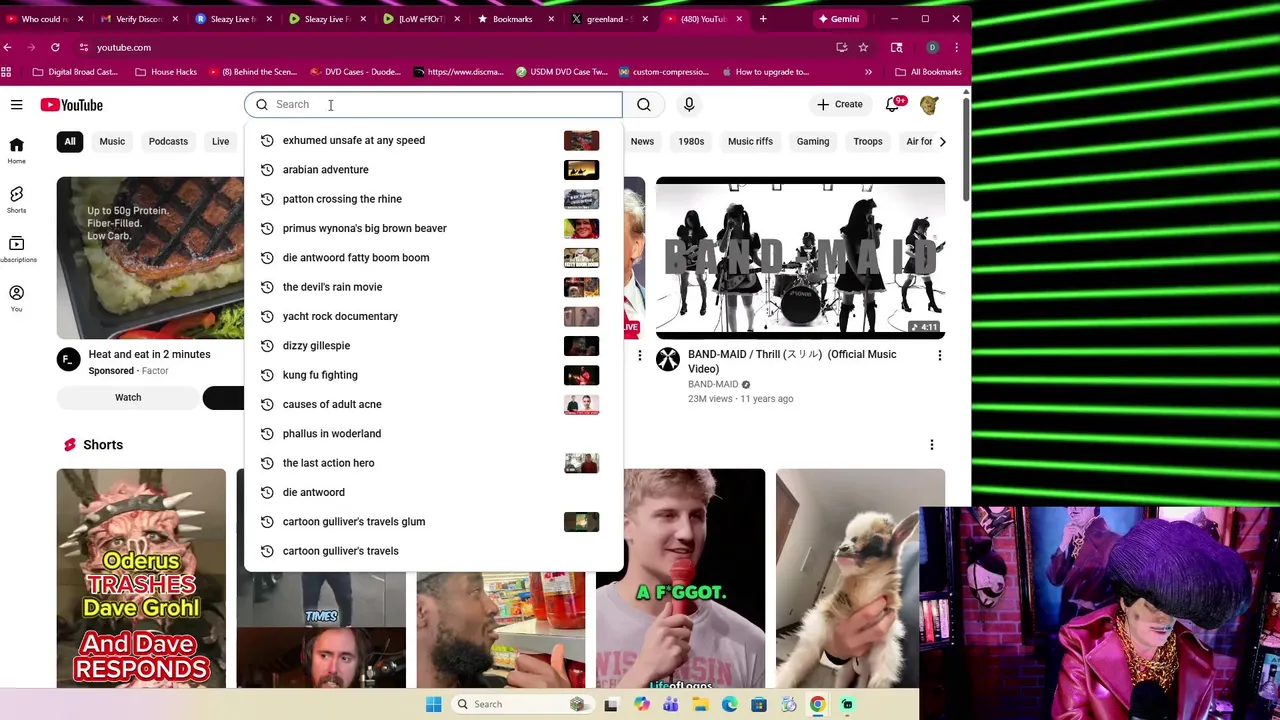
Task: Start voice search with microphone icon
Action: 689,104
